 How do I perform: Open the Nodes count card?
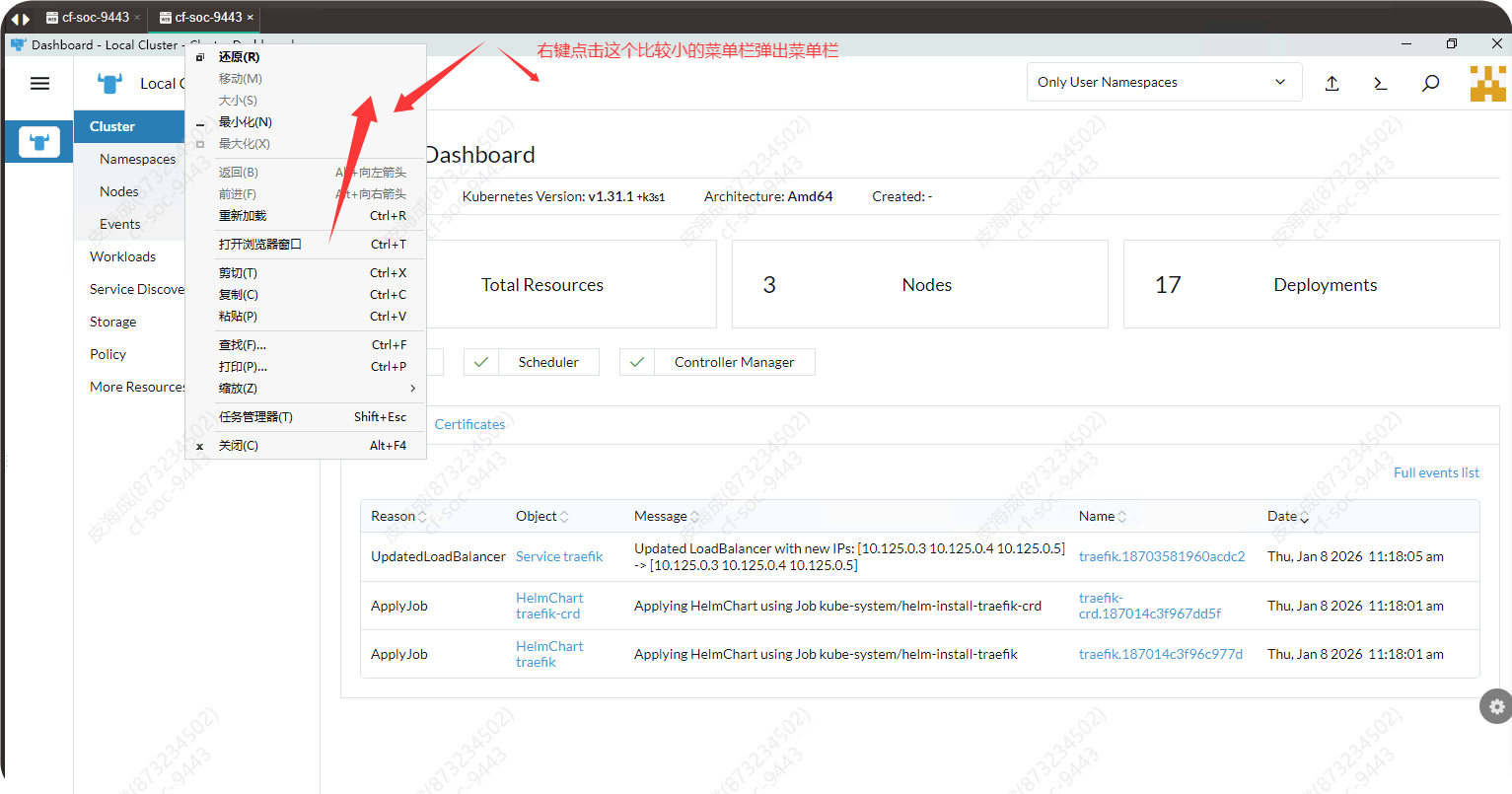(x=920, y=284)
